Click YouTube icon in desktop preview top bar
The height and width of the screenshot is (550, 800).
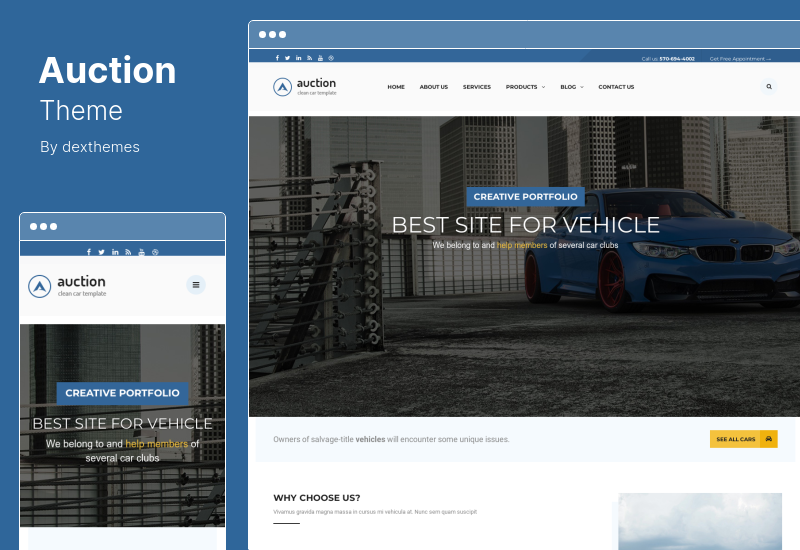(x=320, y=58)
